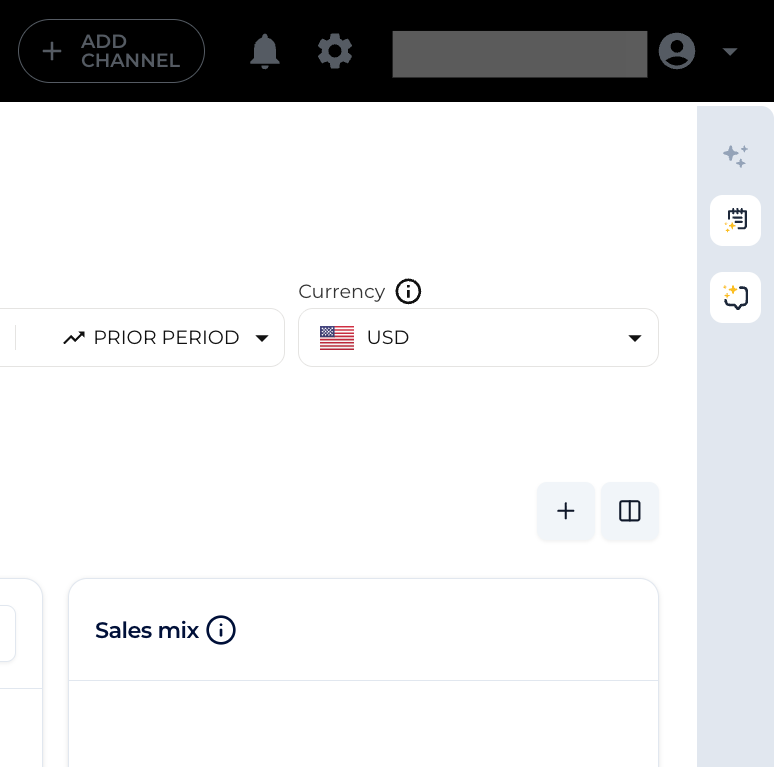Click the user profile avatar icon
Viewport: 774px width, 767px height.
pos(677,51)
